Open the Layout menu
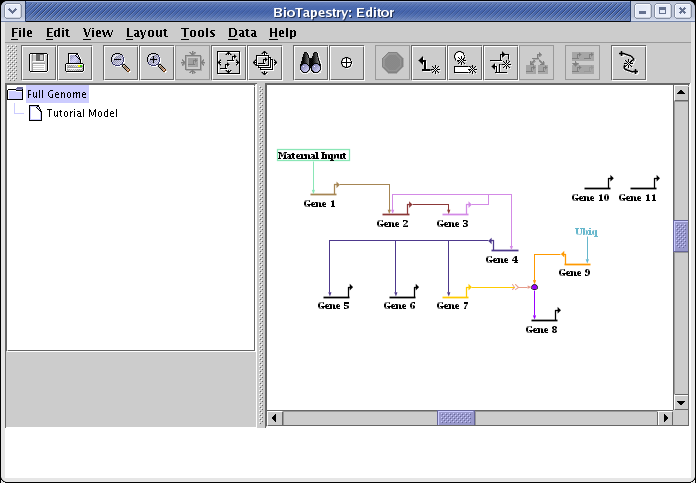This screenshot has width=696, height=483. click(x=146, y=32)
